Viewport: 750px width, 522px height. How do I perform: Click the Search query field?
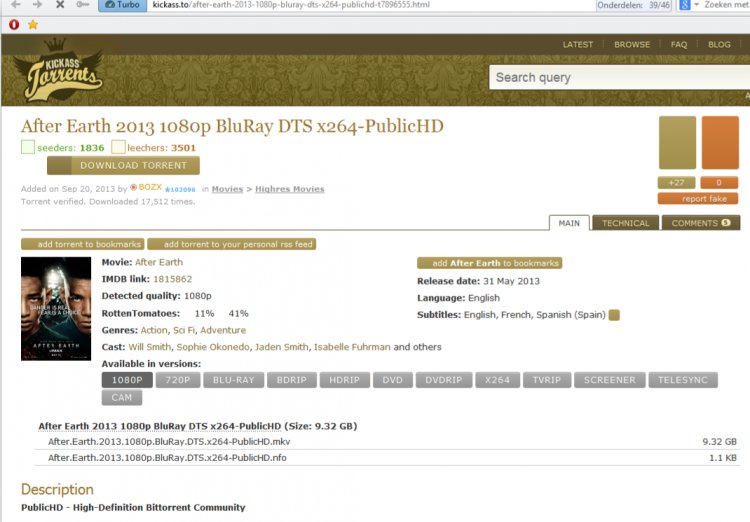[x=619, y=78]
